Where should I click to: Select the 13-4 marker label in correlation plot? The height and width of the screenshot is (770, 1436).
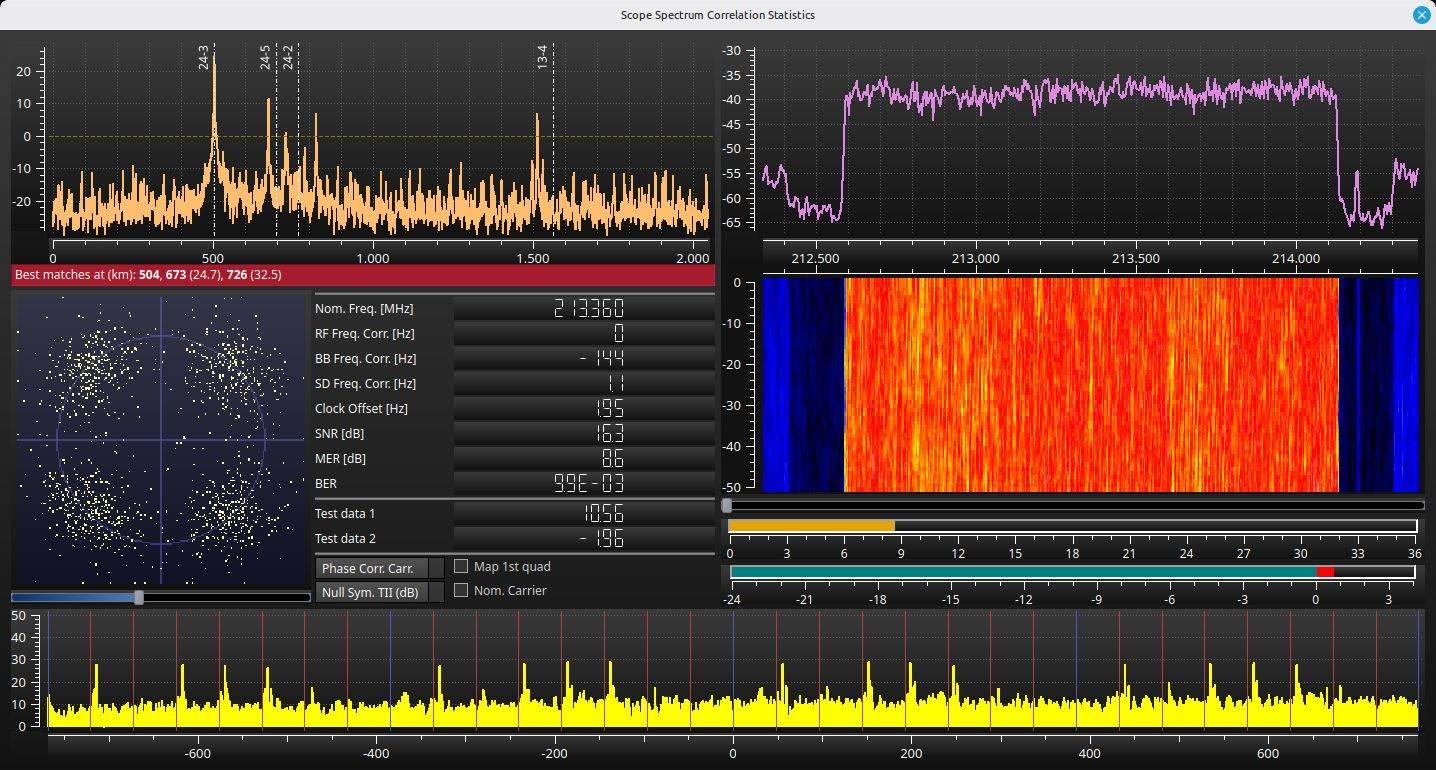click(x=542, y=57)
